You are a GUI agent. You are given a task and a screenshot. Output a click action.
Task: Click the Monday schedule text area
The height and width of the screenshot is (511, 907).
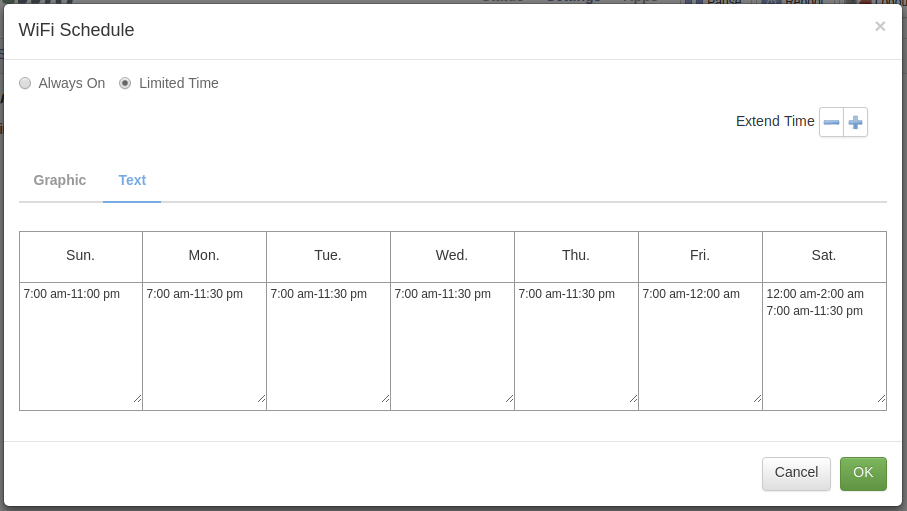(x=205, y=345)
